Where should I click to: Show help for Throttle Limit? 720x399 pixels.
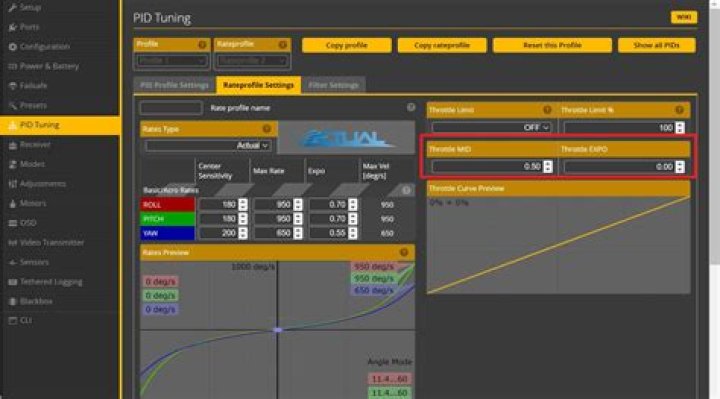coord(547,110)
